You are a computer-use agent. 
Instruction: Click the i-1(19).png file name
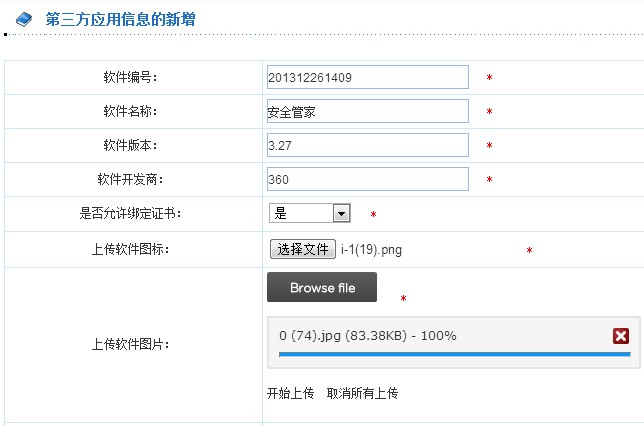coord(371,249)
